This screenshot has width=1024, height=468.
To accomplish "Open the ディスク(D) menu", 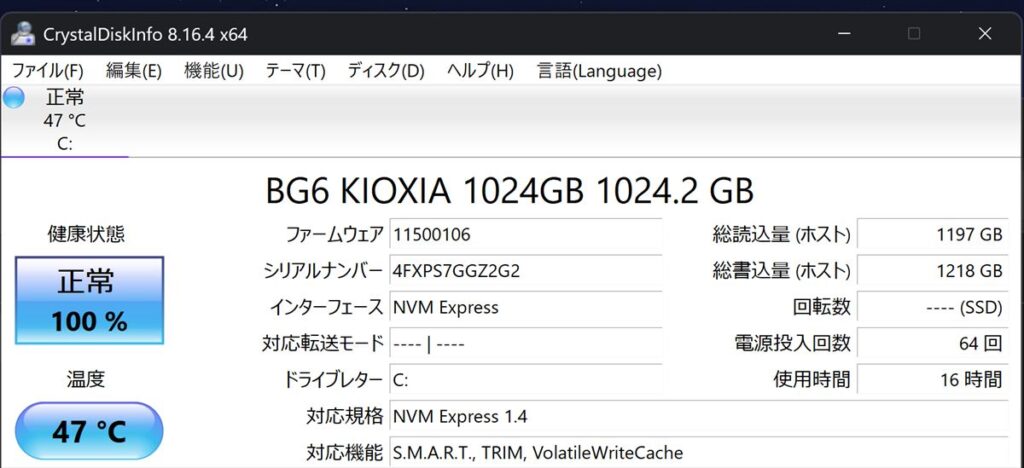I will pyautogui.click(x=385, y=70).
